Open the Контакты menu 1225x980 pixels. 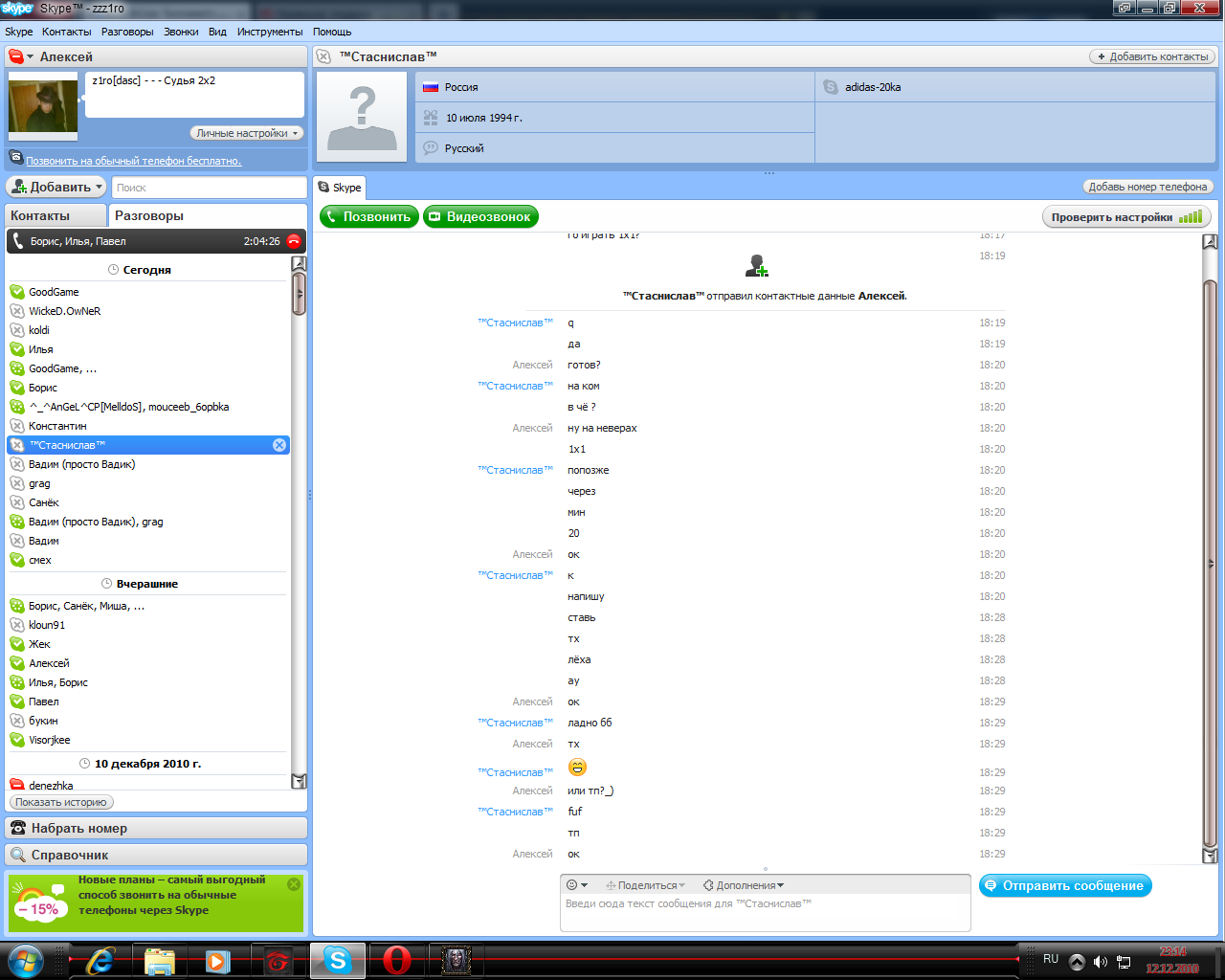coord(67,32)
